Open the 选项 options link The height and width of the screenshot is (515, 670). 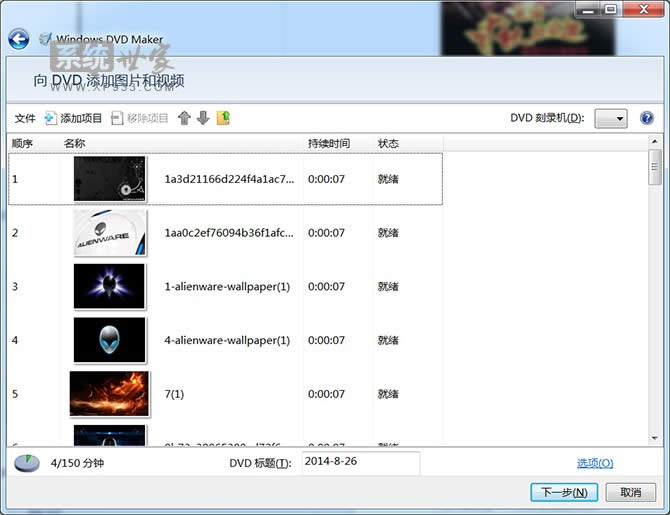tap(594, 463)
